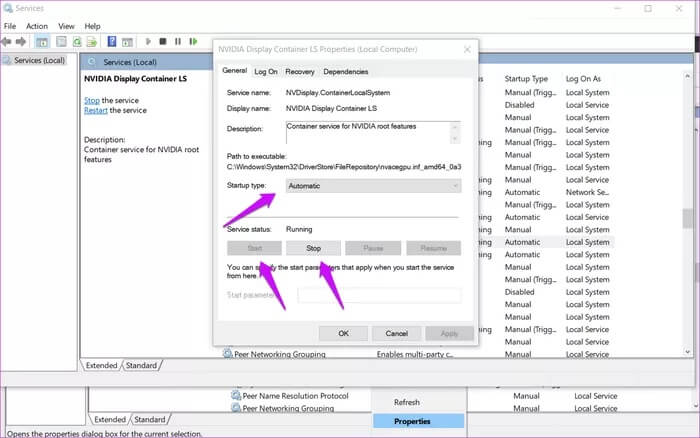Close the NVIDIA properties dialog
The height and width of the screenshot is (438, 700).
[467, 49]
